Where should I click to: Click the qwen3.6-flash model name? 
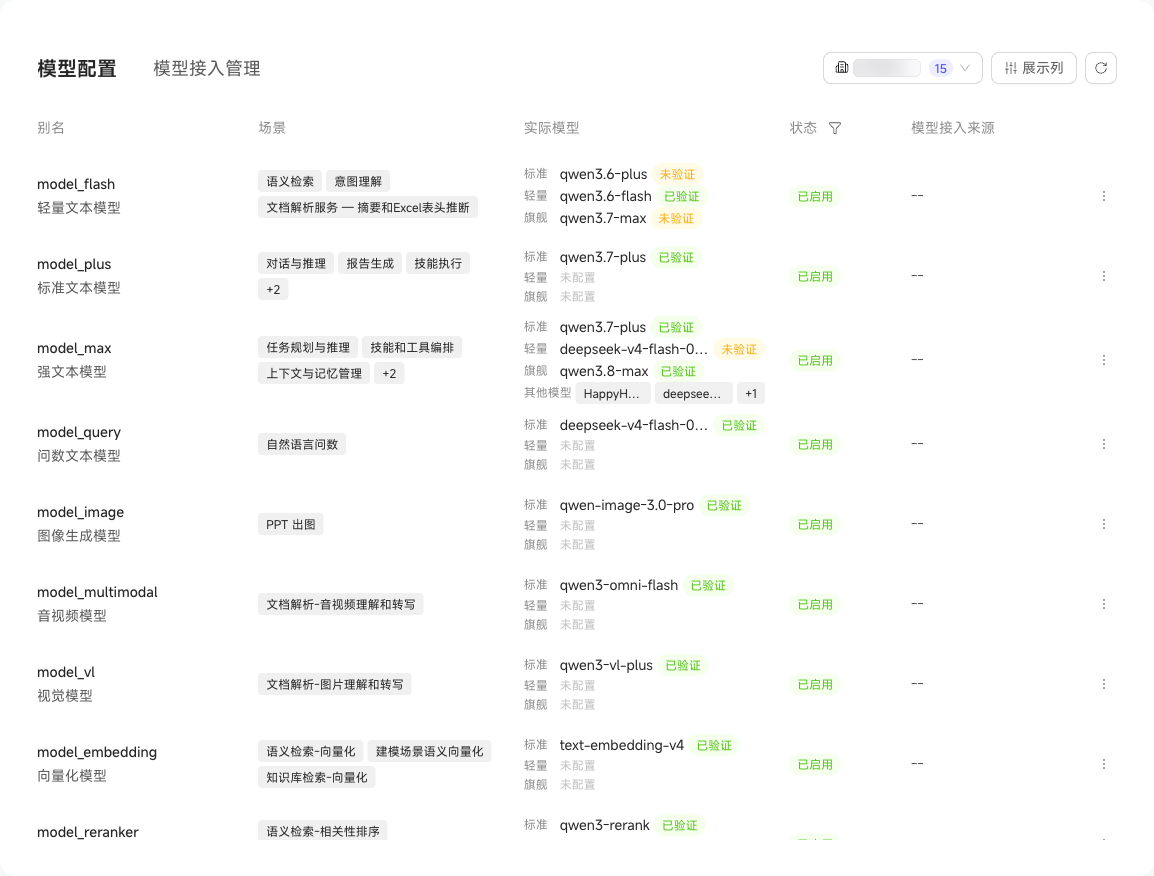[606, 197]
